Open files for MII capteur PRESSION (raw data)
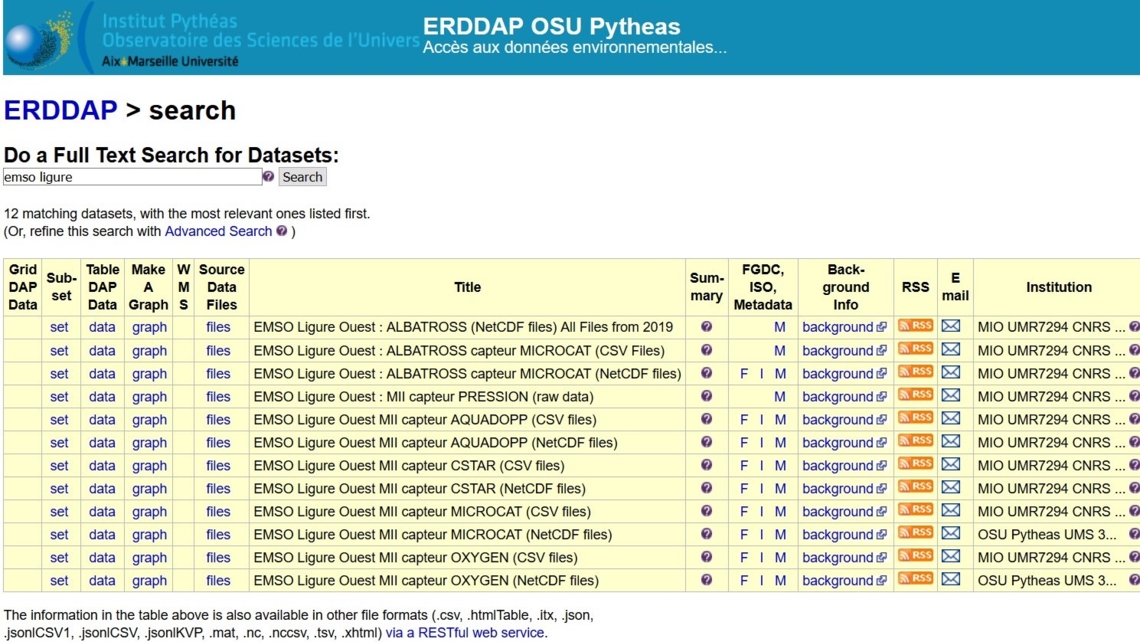 coord(218,396)
